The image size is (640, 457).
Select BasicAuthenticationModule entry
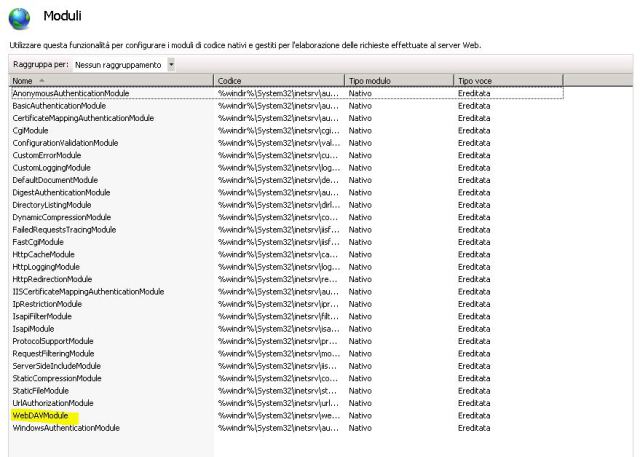tap(59, 106)
